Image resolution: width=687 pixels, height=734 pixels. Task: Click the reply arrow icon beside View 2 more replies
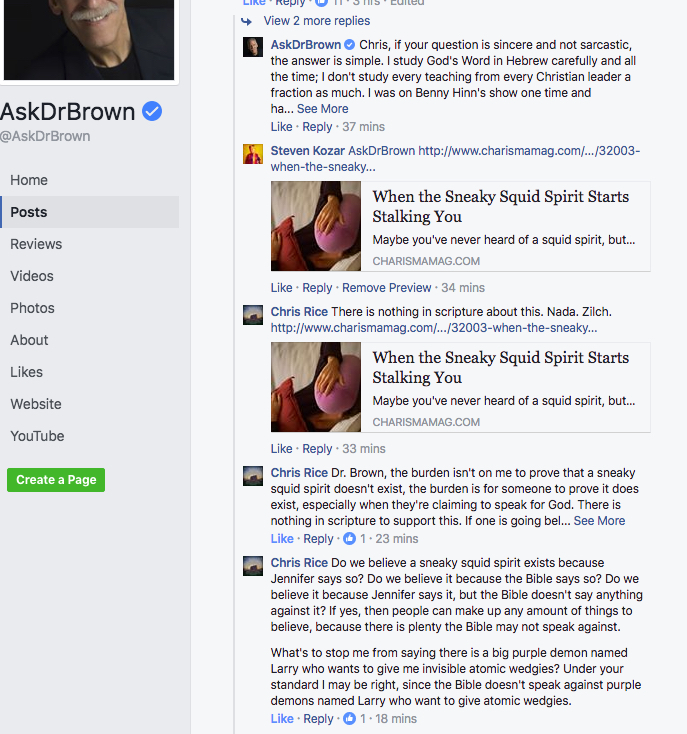tap(247, 22)
